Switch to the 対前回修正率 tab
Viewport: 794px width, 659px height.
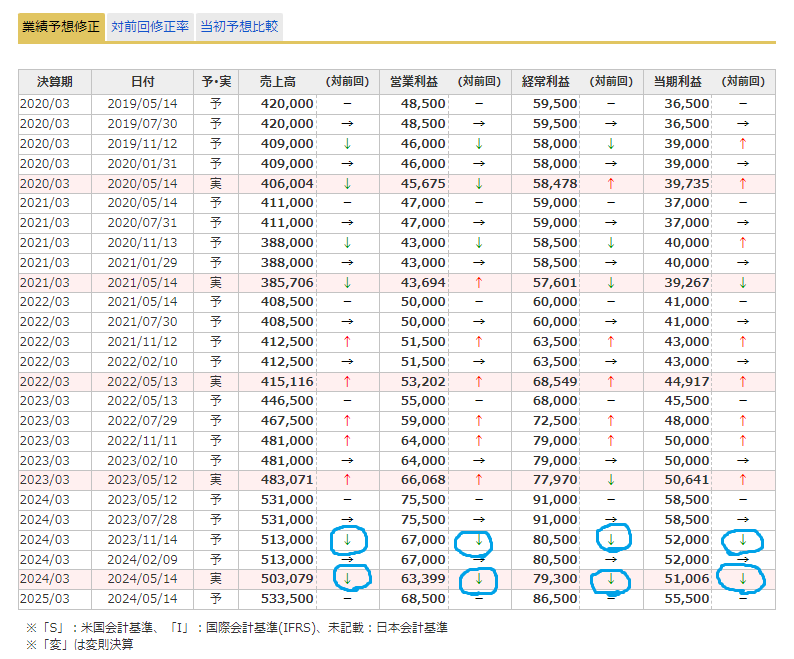click(150, 27)
